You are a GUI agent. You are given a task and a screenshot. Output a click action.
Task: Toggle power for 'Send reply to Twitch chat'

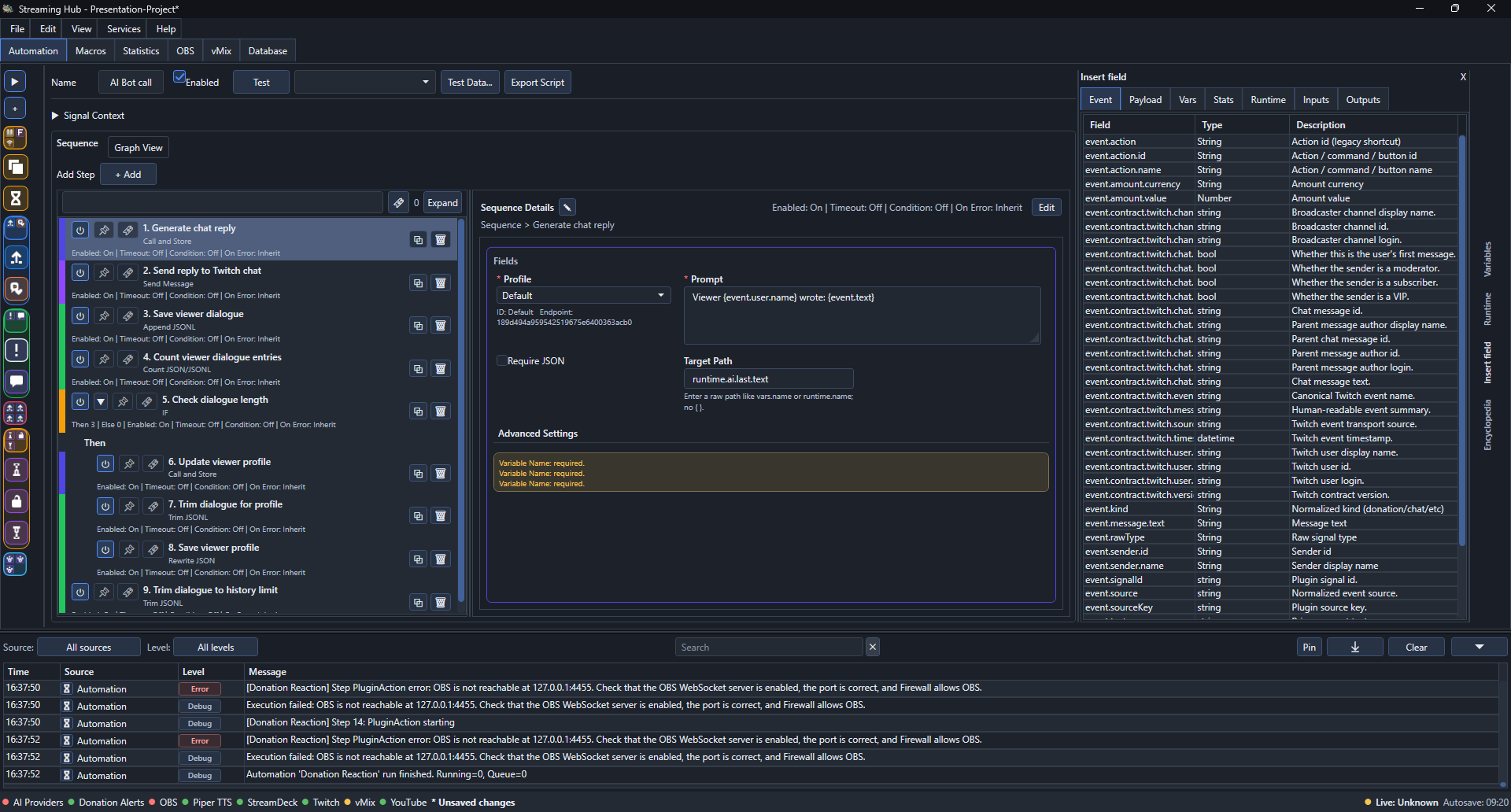(x=80, y=272)
